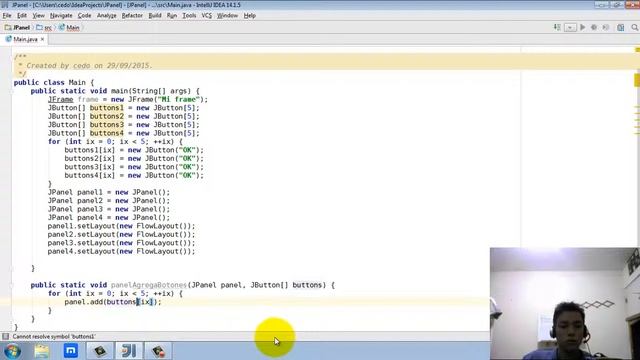Click 'JPanel panel3 = new JPanel();' line

109,209
